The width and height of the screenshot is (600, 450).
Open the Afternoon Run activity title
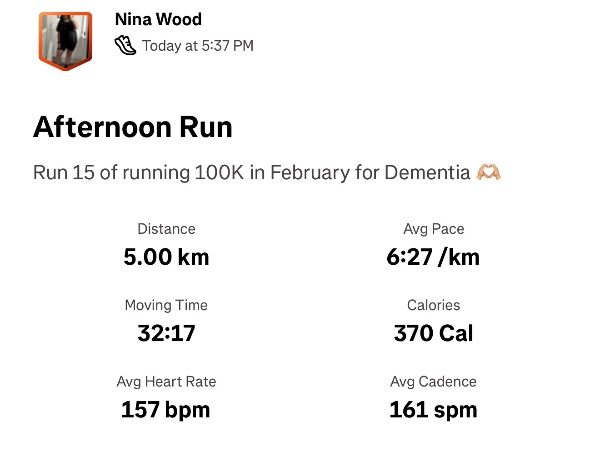[133, 127]
